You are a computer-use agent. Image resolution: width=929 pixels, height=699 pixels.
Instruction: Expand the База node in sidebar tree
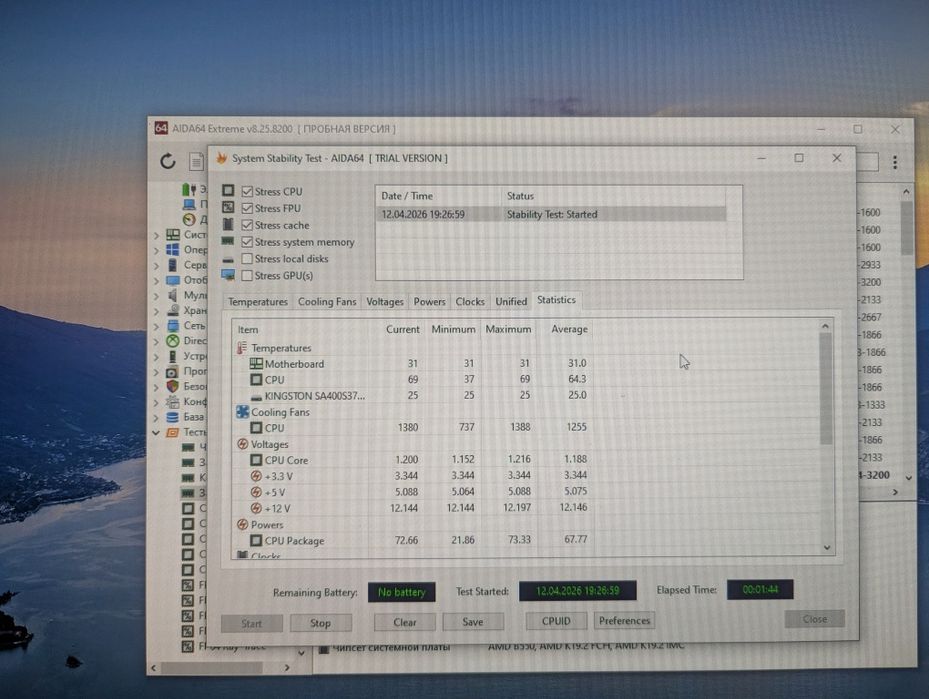(156, 417)
